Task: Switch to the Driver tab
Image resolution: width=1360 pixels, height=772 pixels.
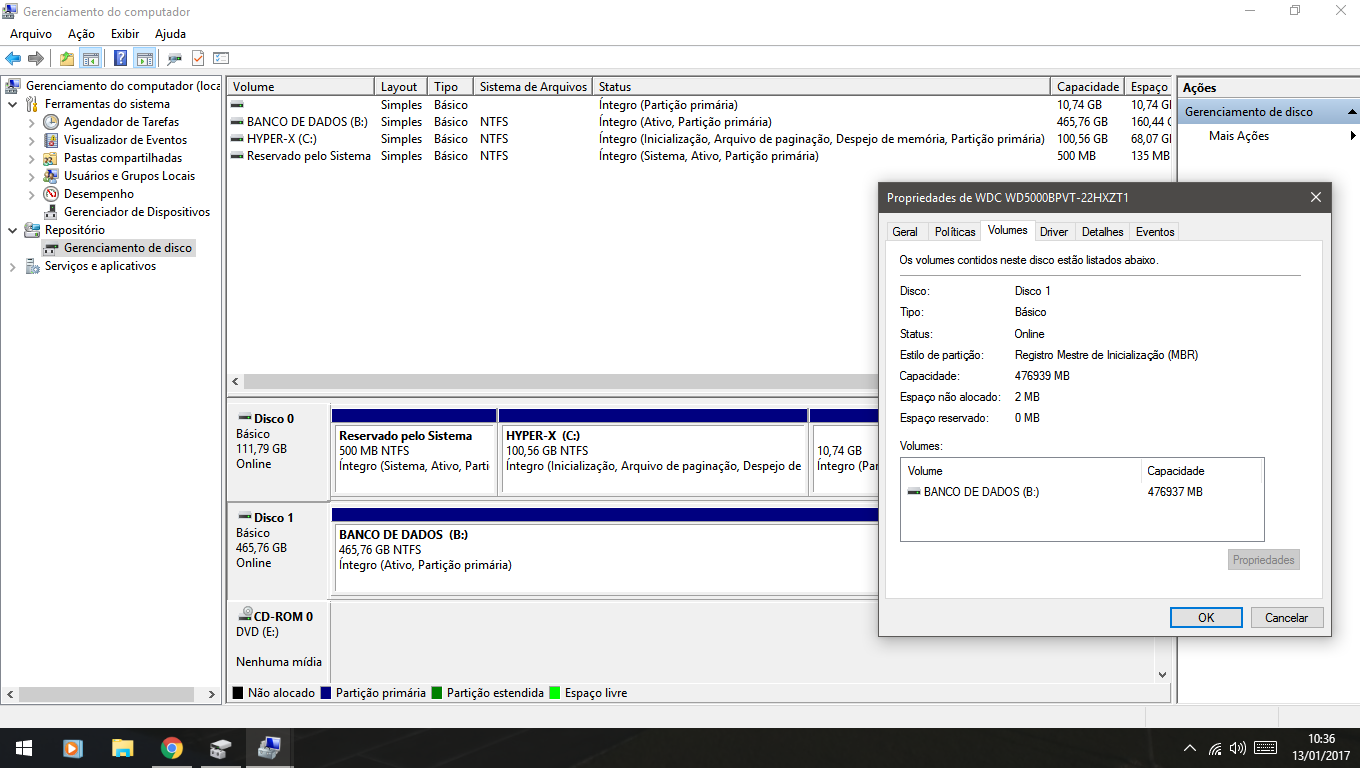Action: 1054,232
